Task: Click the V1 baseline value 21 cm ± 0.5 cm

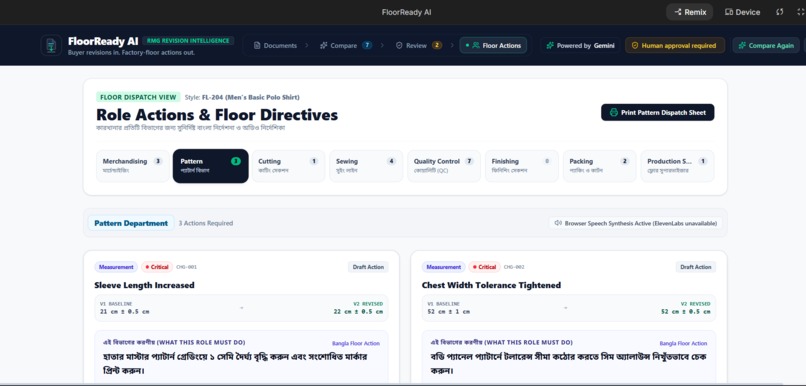Action: pos(125,311)
